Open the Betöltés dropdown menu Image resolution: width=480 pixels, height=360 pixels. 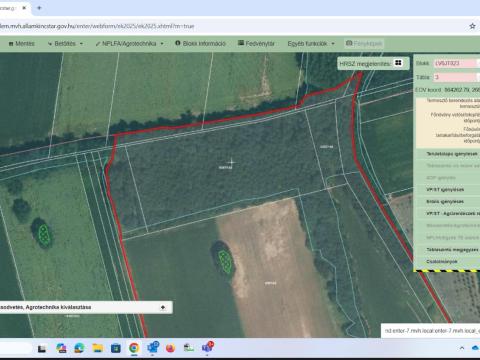pos(65,44)
